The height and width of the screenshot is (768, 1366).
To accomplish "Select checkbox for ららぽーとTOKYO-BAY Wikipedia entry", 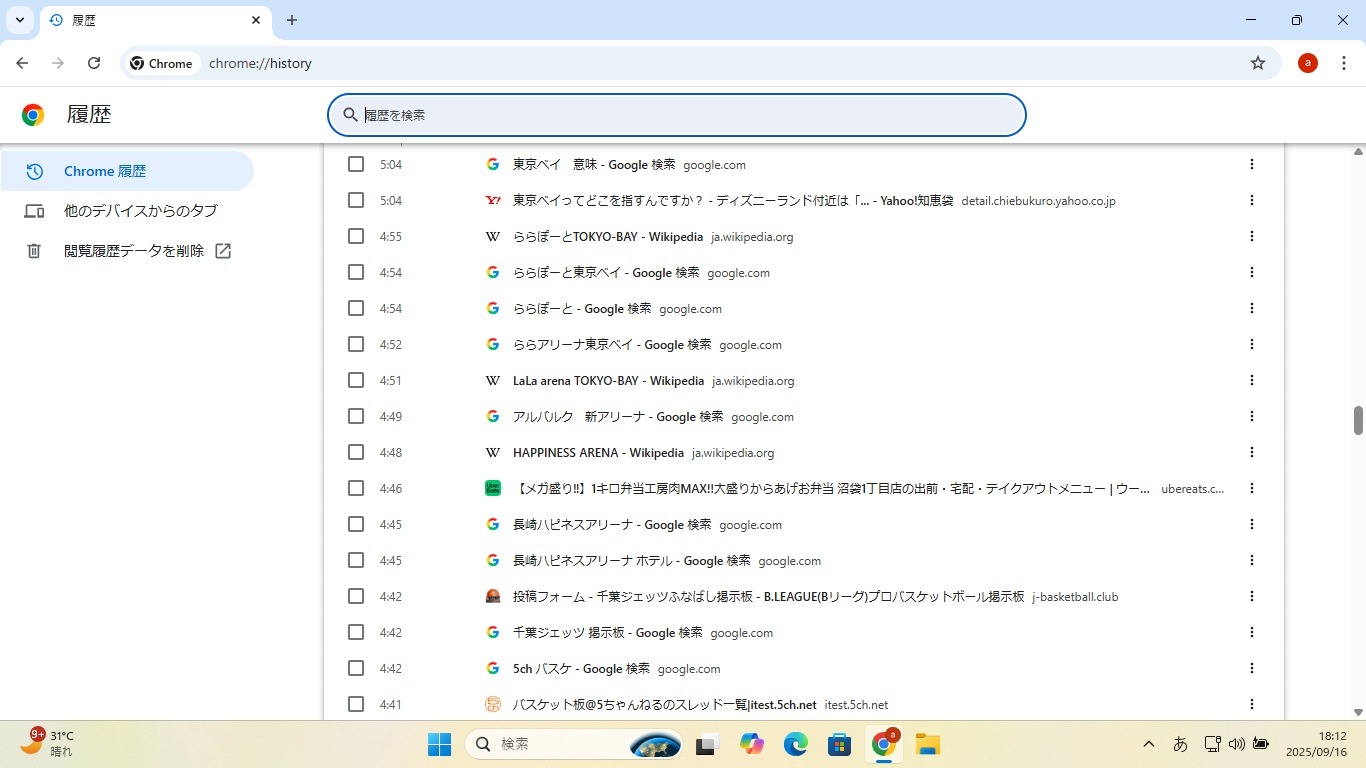I will pyautogui.click(x=356, y=236).
